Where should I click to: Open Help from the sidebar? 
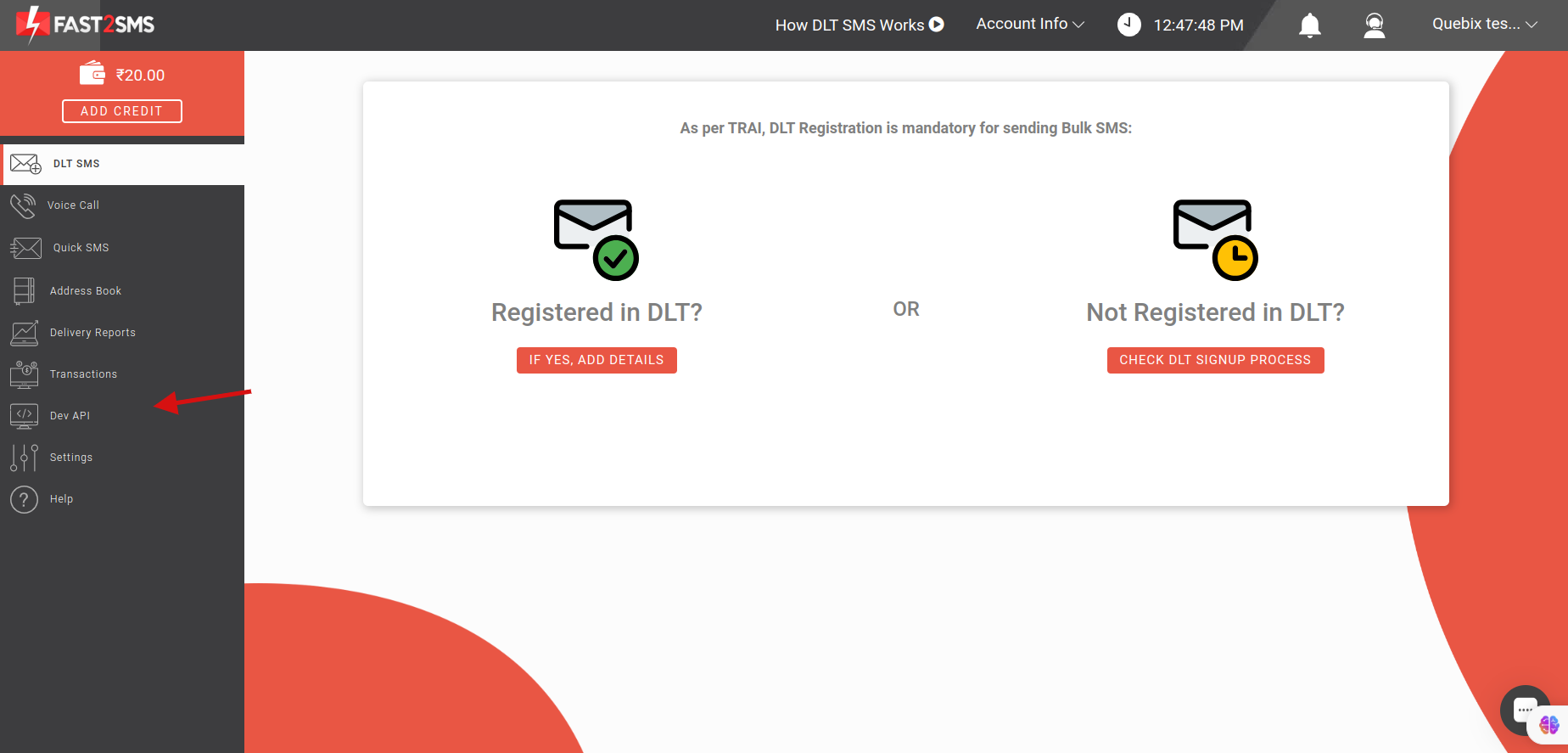point(122,499)
